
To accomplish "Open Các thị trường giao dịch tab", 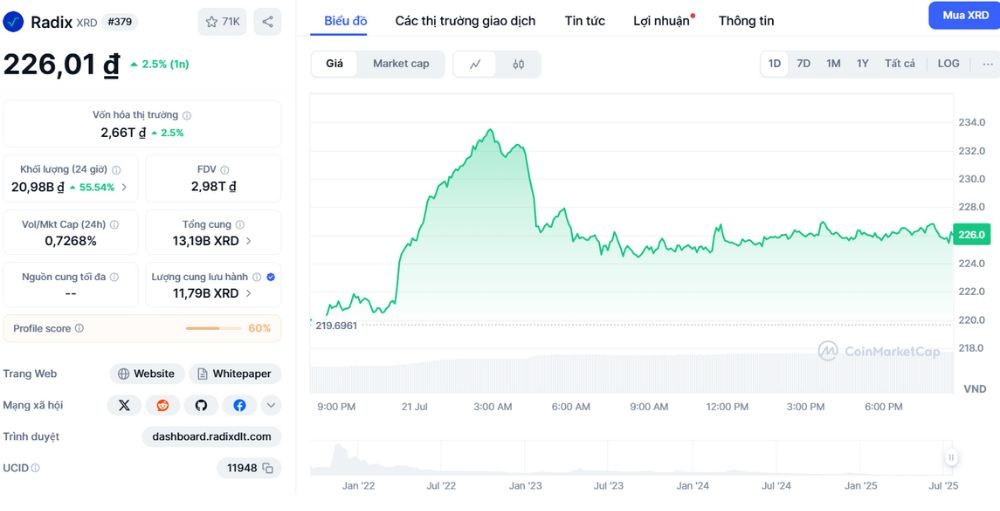I will 465,21.
